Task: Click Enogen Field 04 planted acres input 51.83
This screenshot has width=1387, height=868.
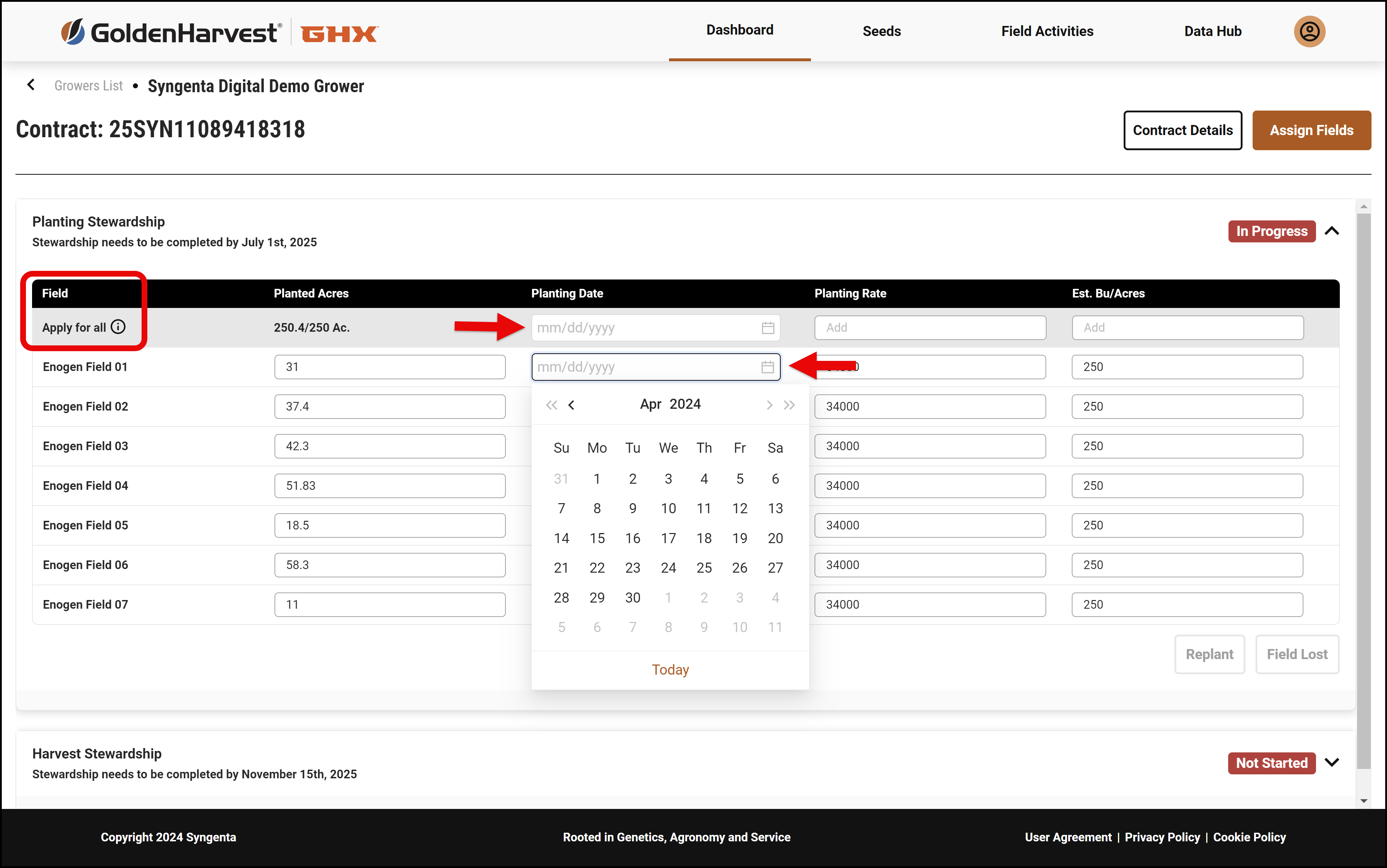Action: [390, 486]
